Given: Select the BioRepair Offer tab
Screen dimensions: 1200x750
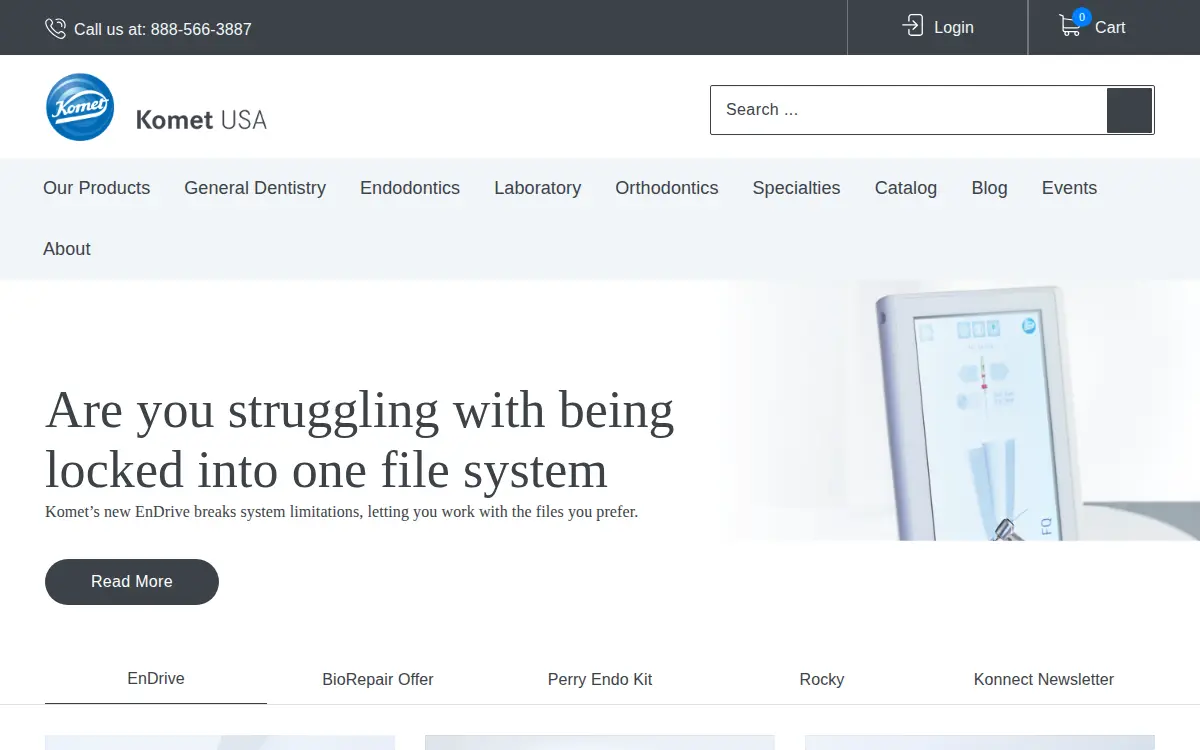Looking at the screenshot, I should click(378, 680).
